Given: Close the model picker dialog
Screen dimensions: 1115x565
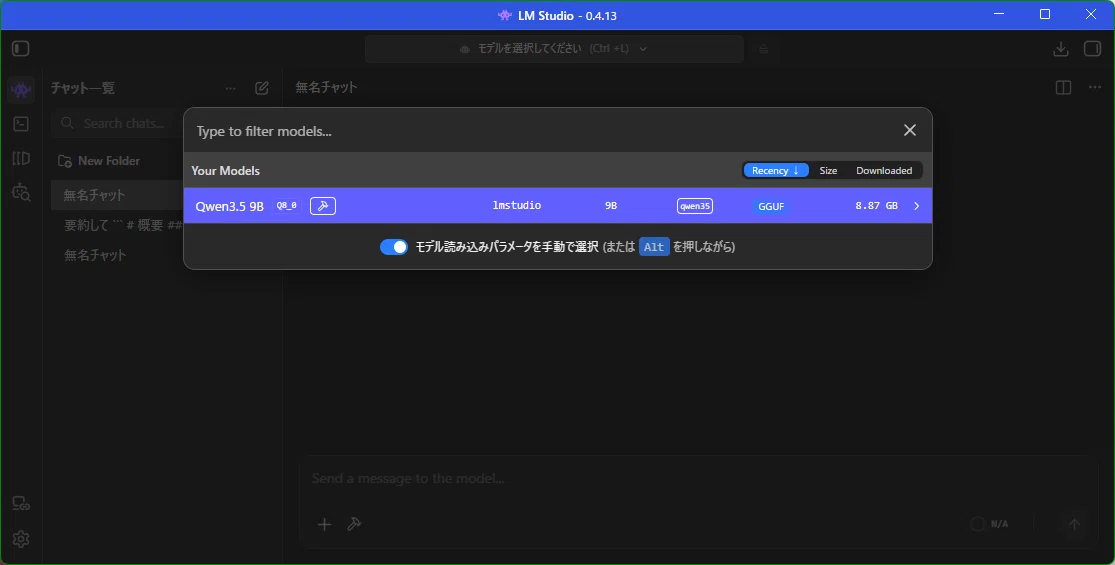Looking at the screenshot, I should [909, 130].
